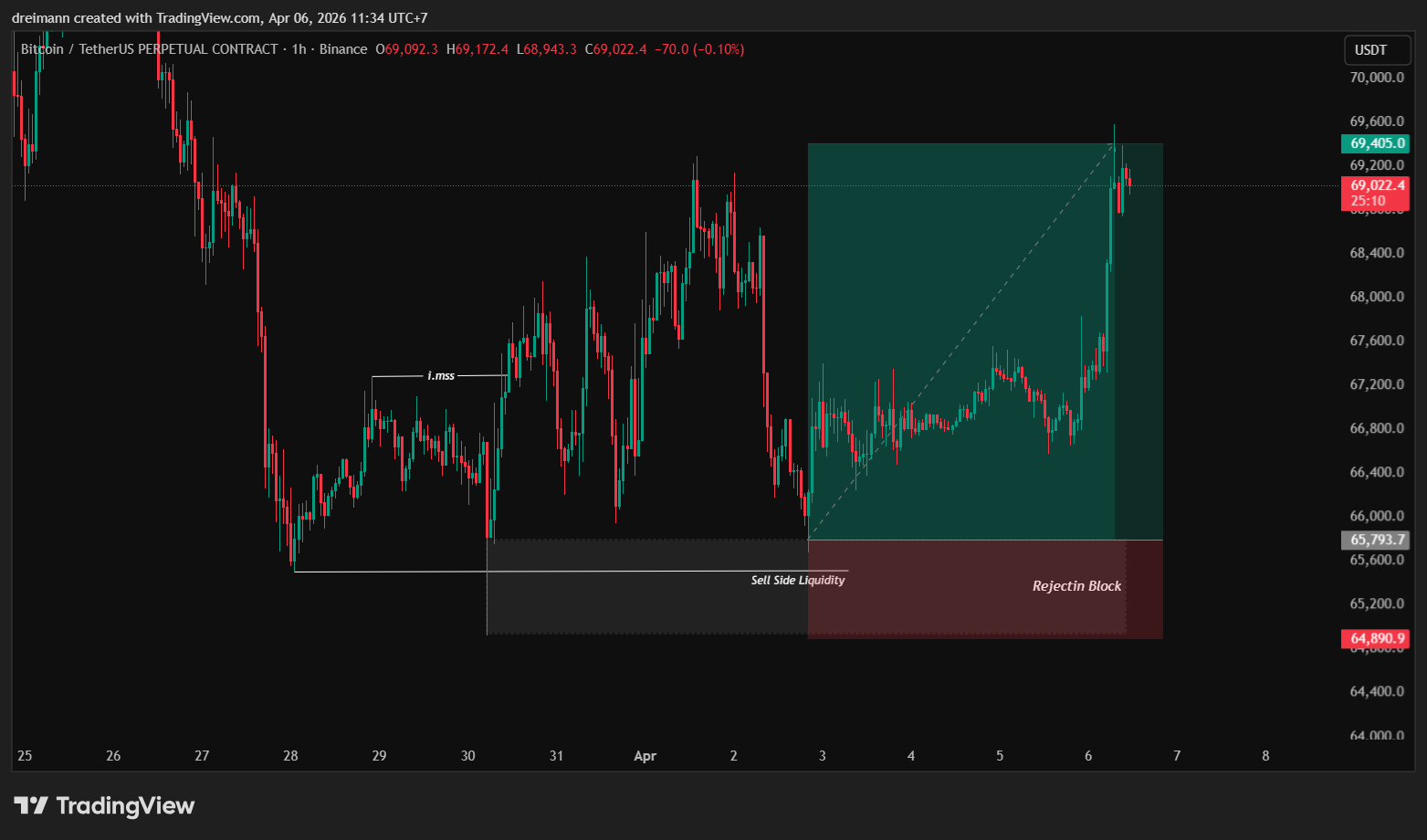Viewport: 1427px width, 840px height.
Task: Select the Binance exchange name in the legend
Action: [344, 48]
